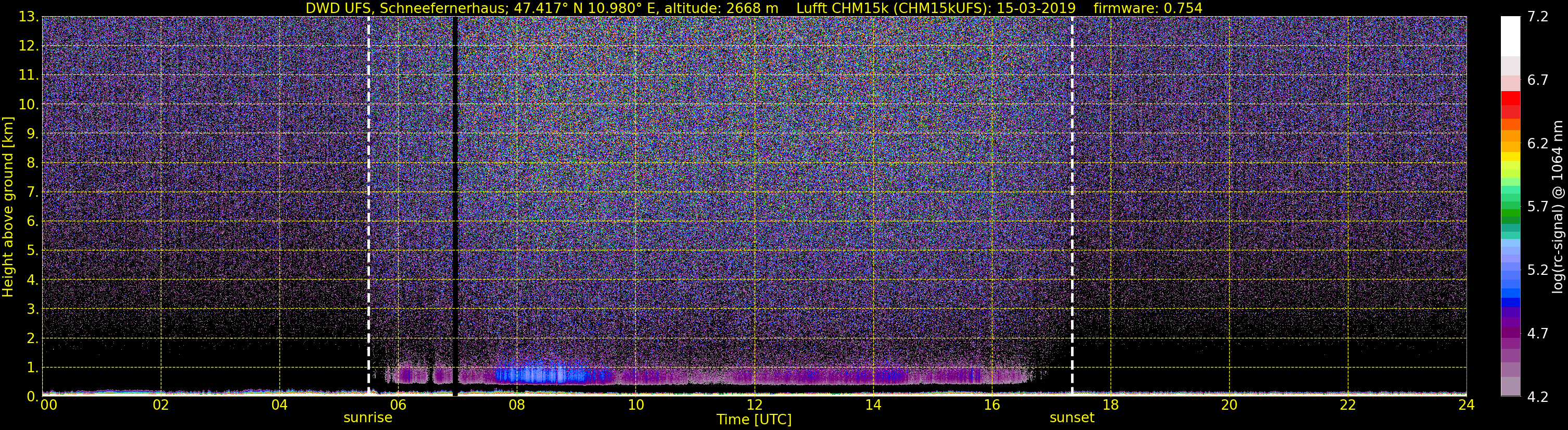Click the time axis tick '02'

pos(161,405)
